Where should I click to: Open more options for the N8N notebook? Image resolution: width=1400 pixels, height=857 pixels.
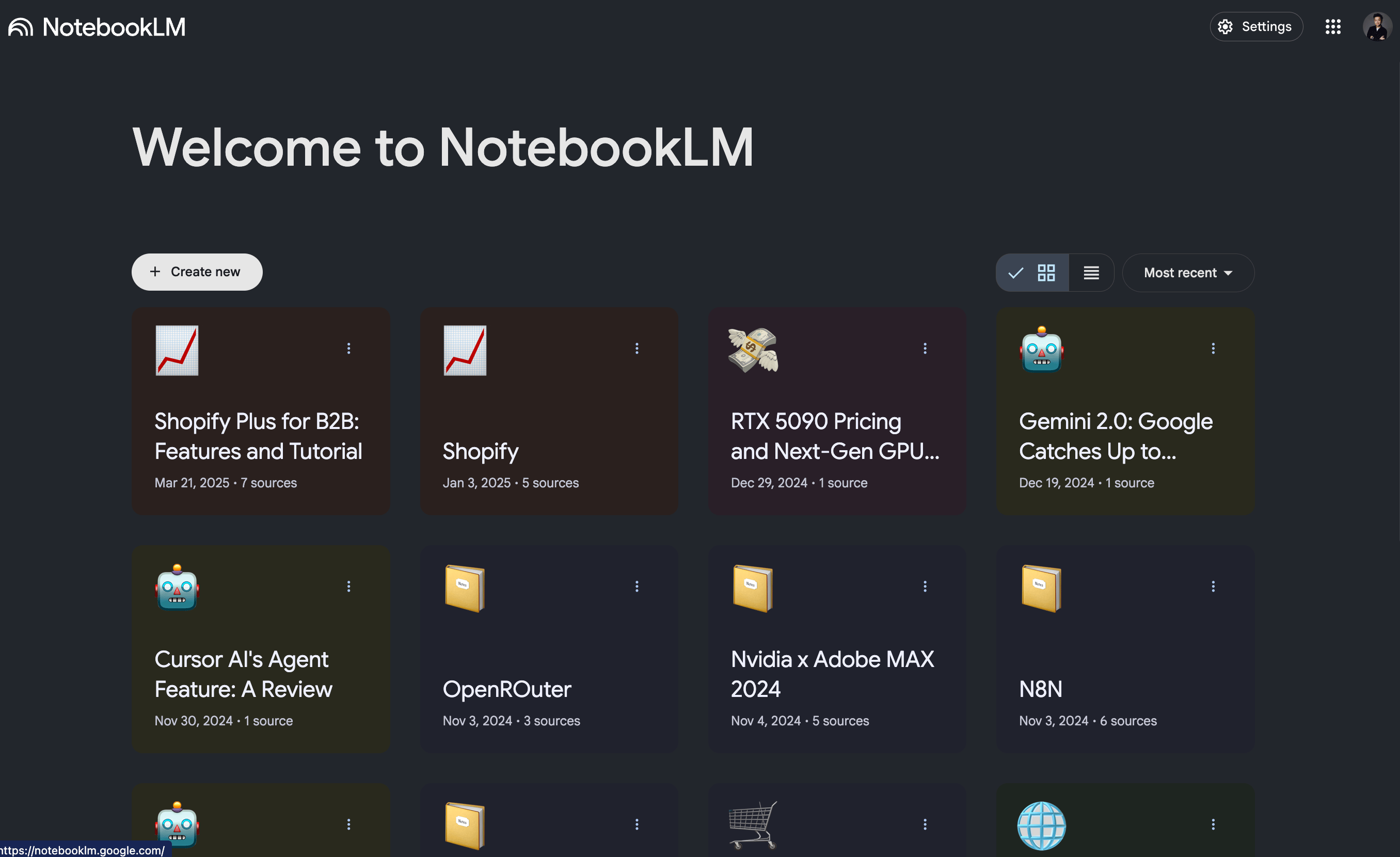pyautogui.click(x=1213, y=586)
